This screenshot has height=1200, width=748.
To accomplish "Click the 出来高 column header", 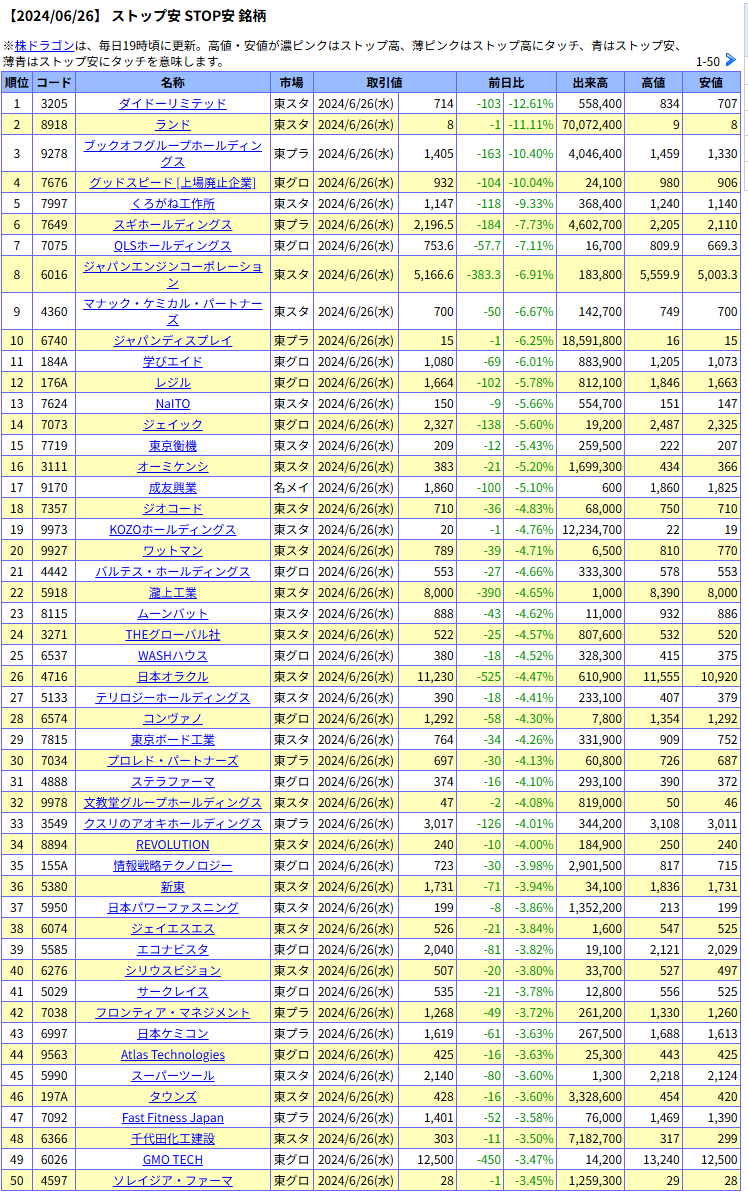I will pos(590,82).
